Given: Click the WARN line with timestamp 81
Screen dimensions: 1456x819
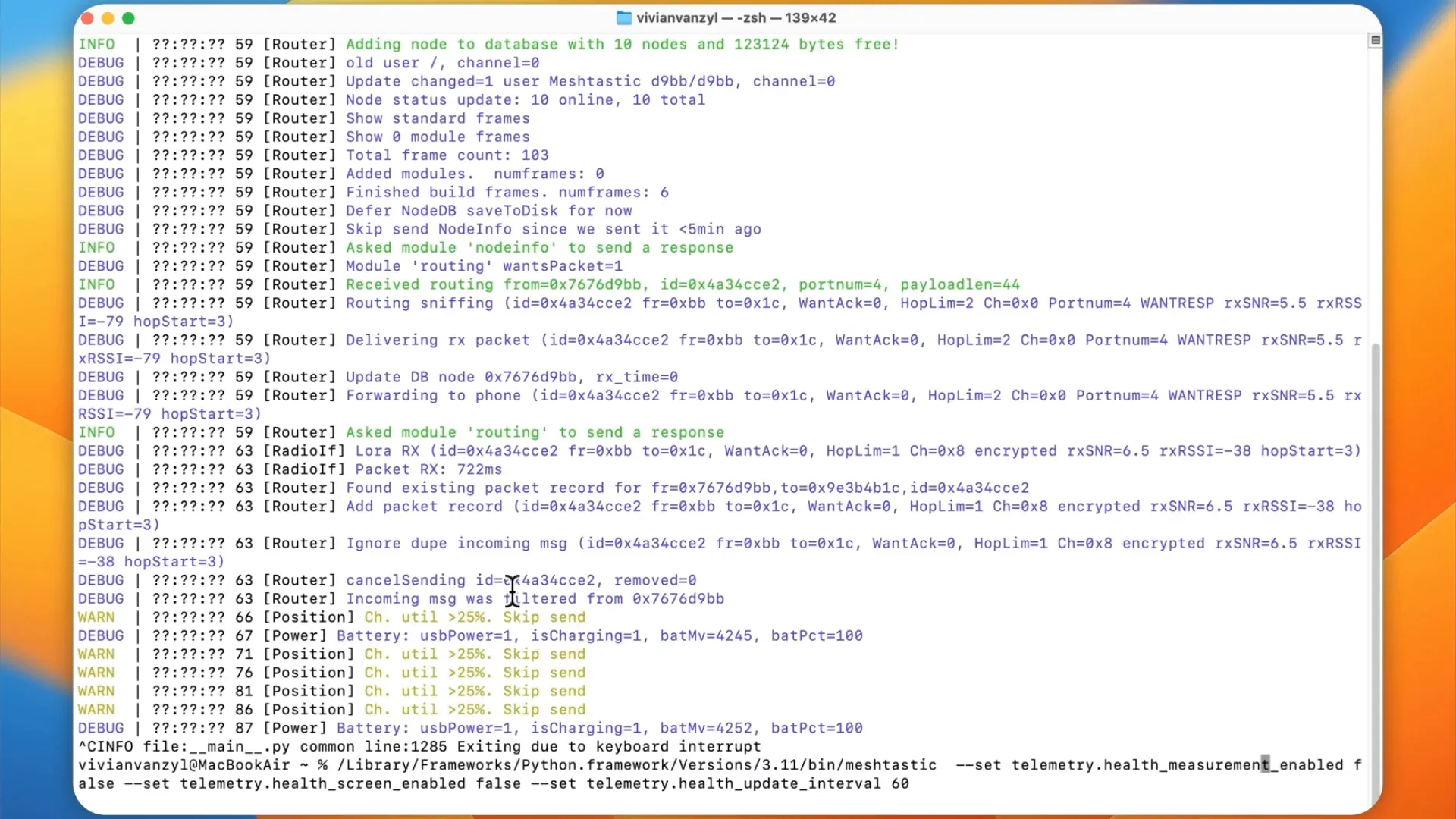Looking at the screenshot, I should point(332,692).
